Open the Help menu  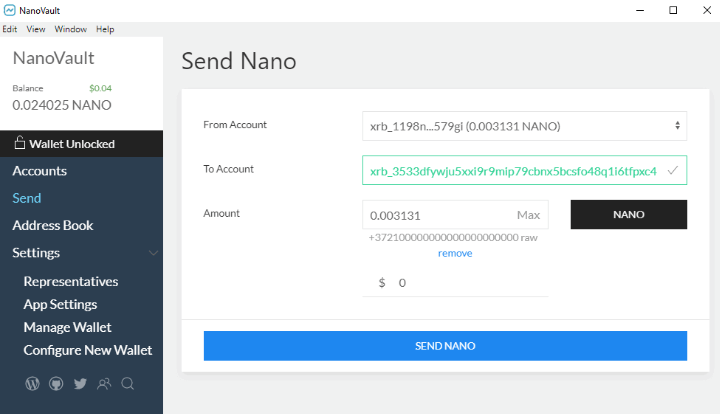(105, 29)
